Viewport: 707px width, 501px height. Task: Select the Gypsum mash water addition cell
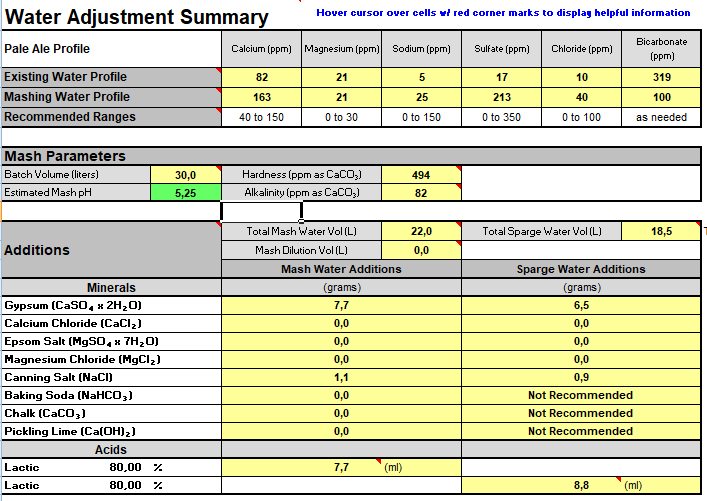coord(341,306)
